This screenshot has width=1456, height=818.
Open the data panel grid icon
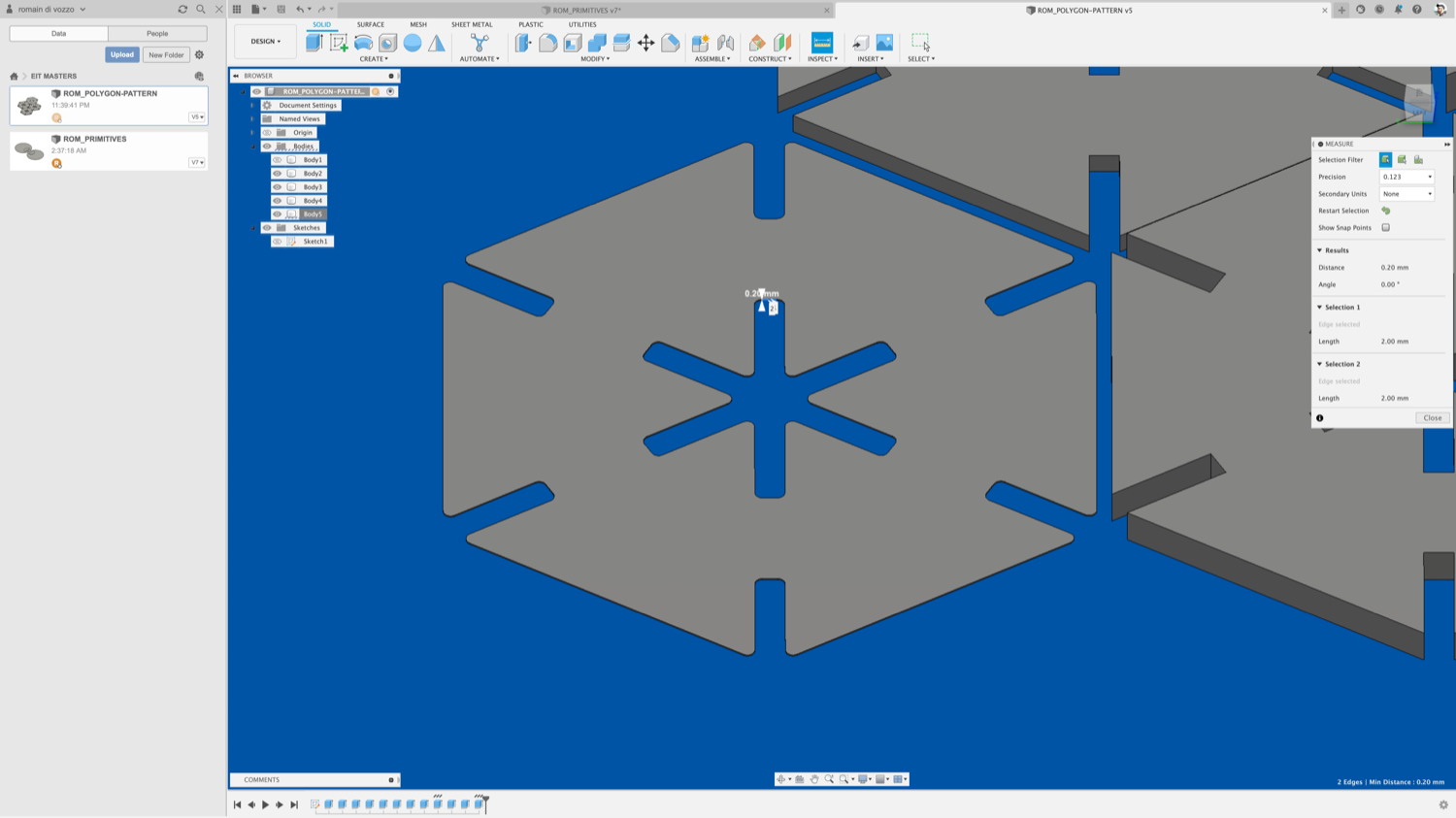tap(237, 10)
